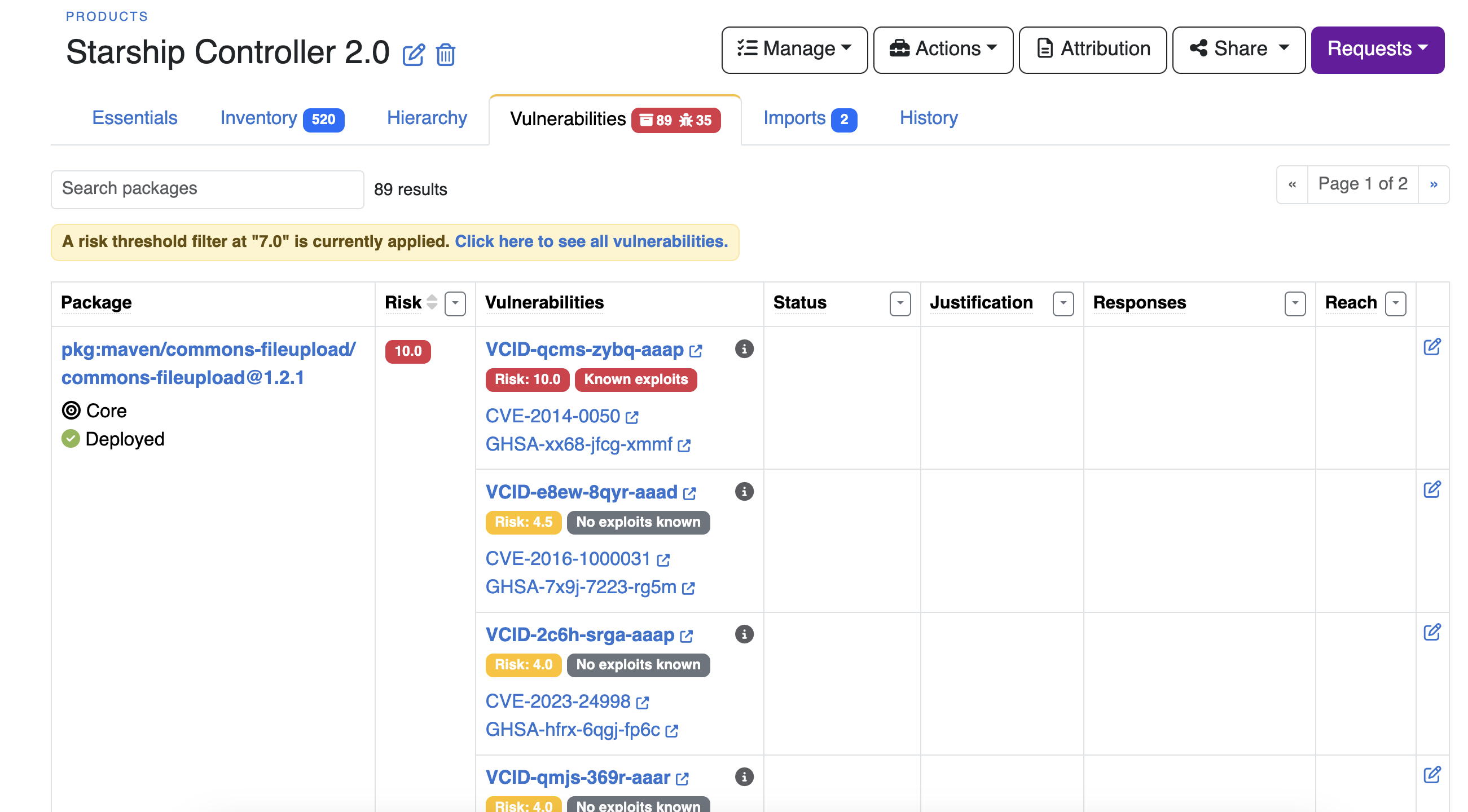Click the Core purpose target icon
Image resolution: width=1468 pixels, height=812 pixels.
[71, 410]
